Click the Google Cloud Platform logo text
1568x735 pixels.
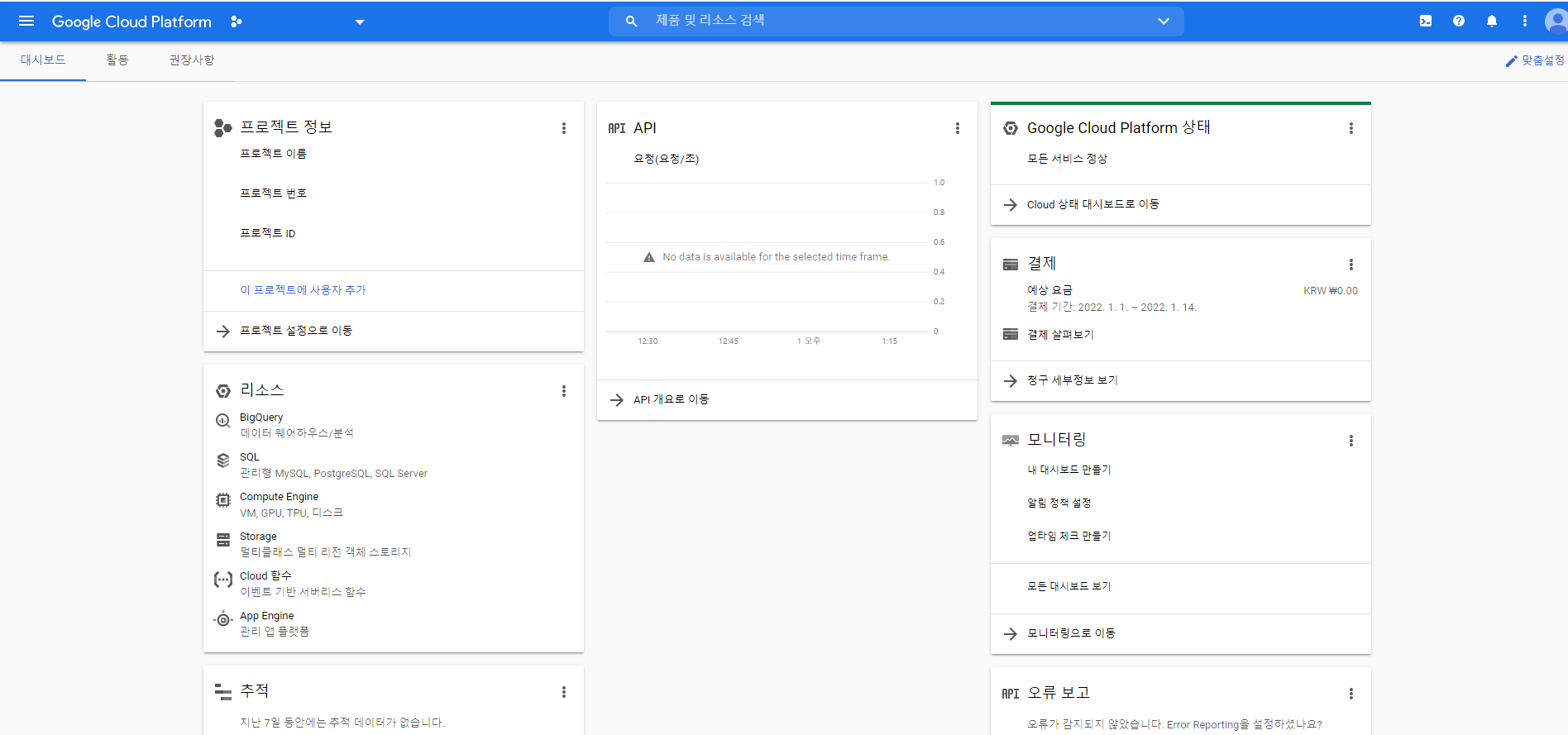point(131,21)
